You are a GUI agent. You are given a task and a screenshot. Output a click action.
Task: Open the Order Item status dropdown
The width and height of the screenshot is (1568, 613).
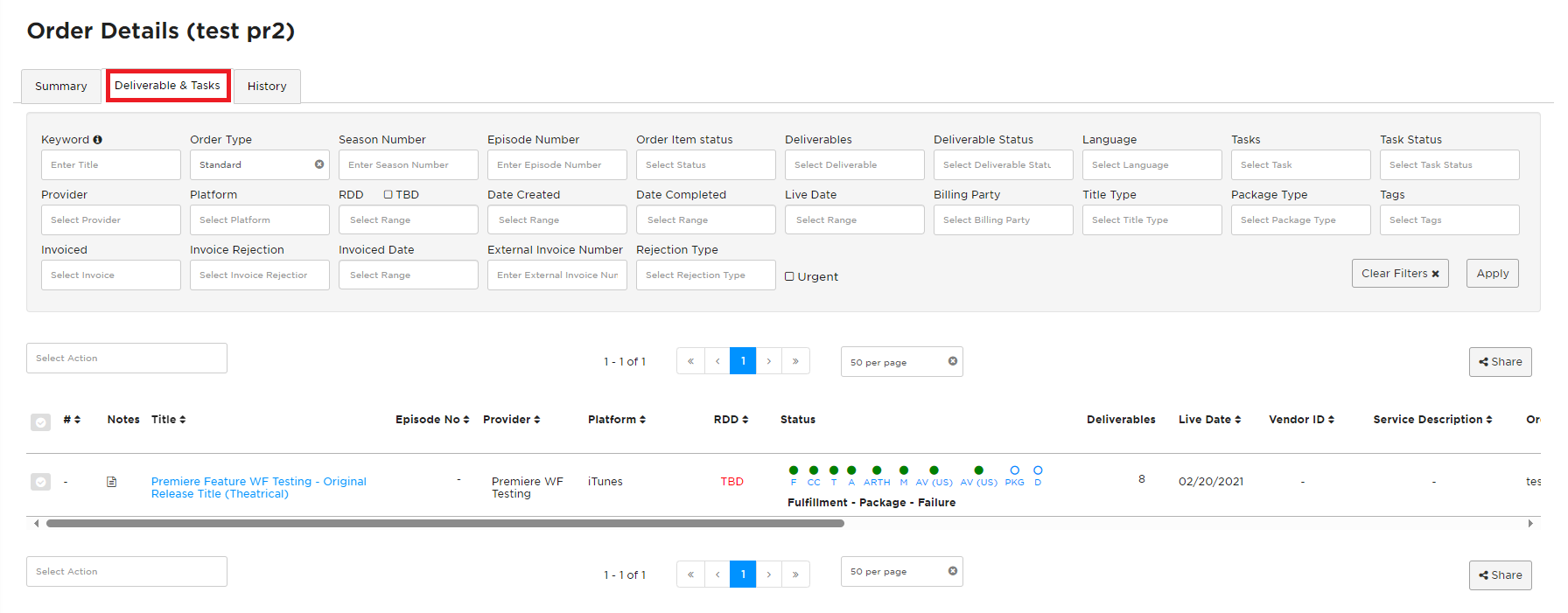pos(706,164)
